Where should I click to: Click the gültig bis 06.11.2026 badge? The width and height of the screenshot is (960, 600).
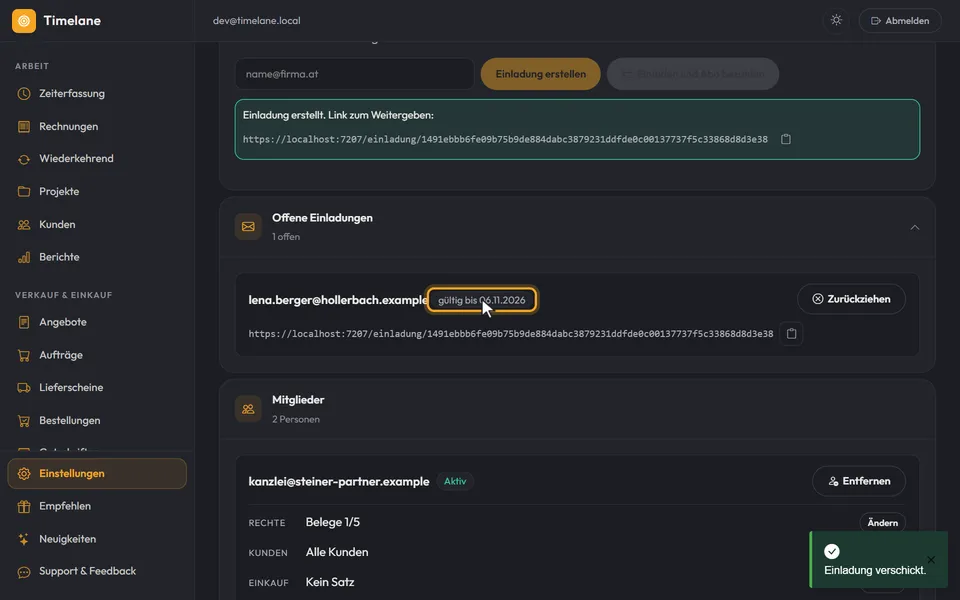click(481, 300)
